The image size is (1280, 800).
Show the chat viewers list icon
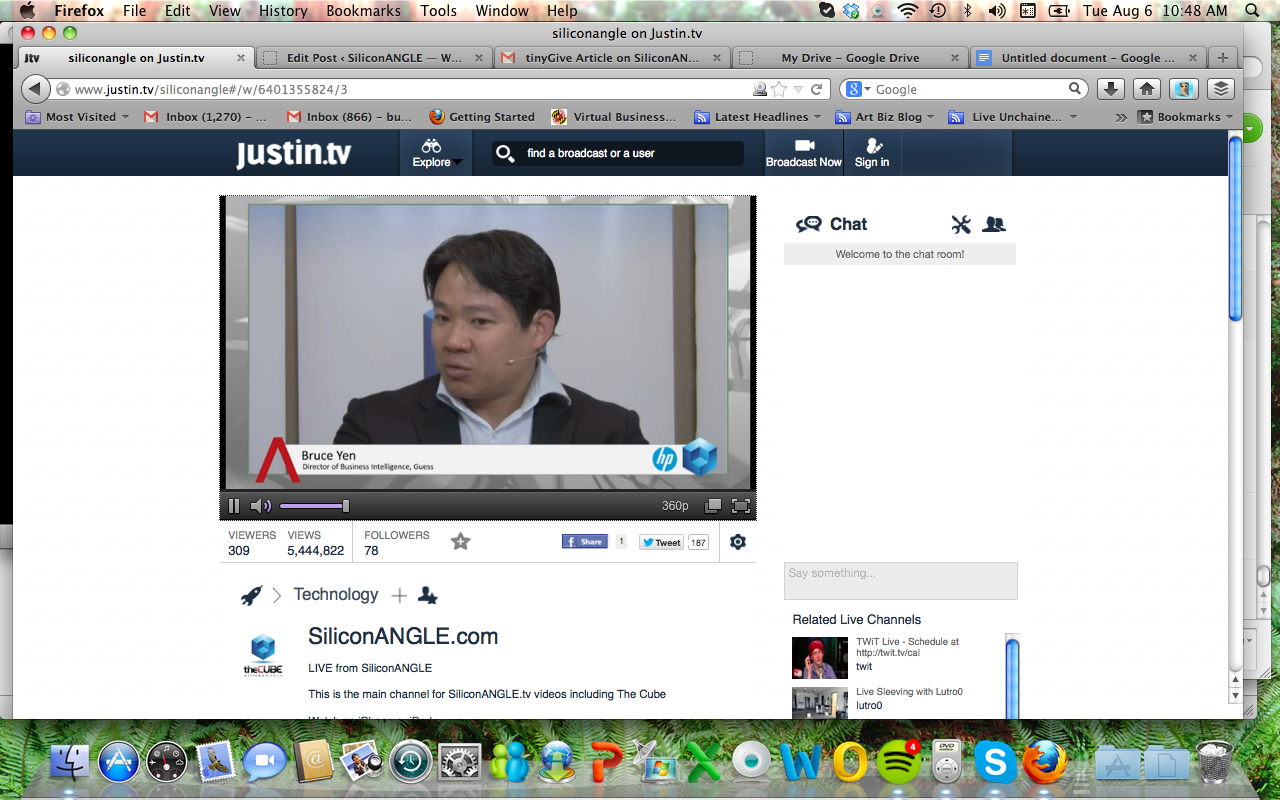[x=993, y=224]
